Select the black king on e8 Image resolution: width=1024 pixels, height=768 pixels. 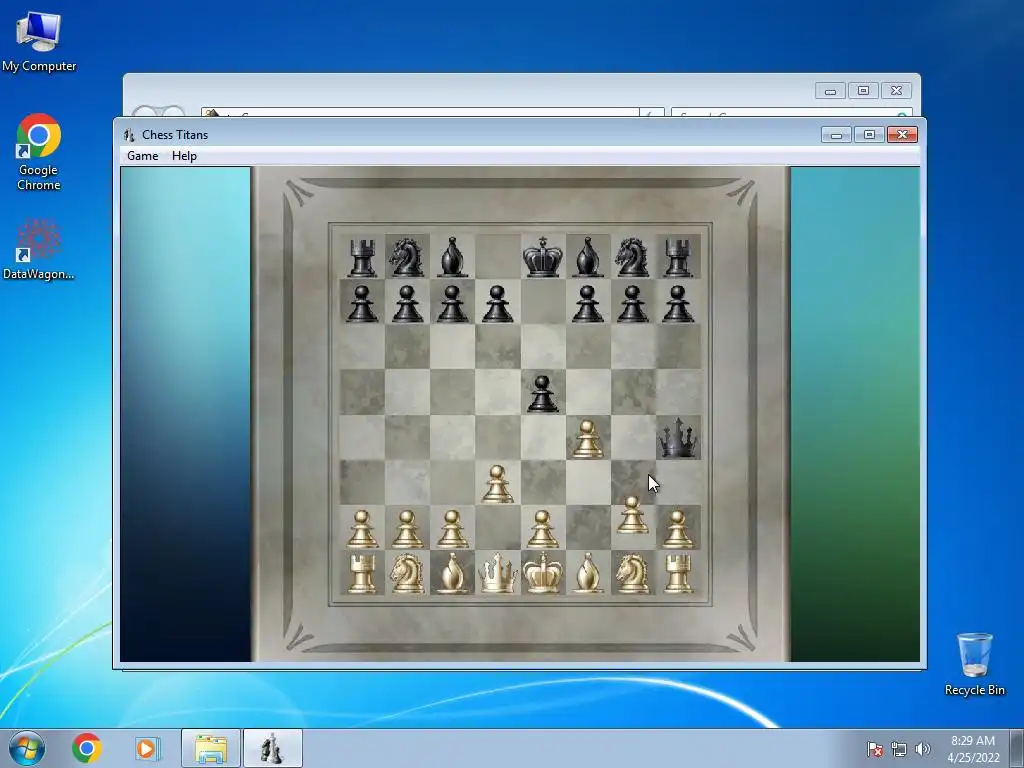pos(543,257)
